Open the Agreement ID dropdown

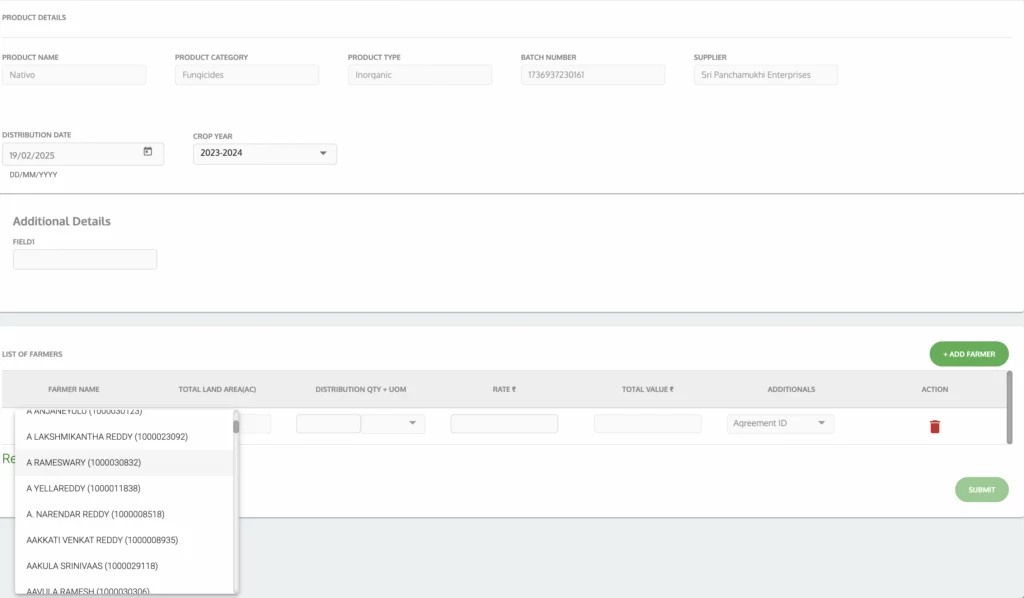click(780, 423)
